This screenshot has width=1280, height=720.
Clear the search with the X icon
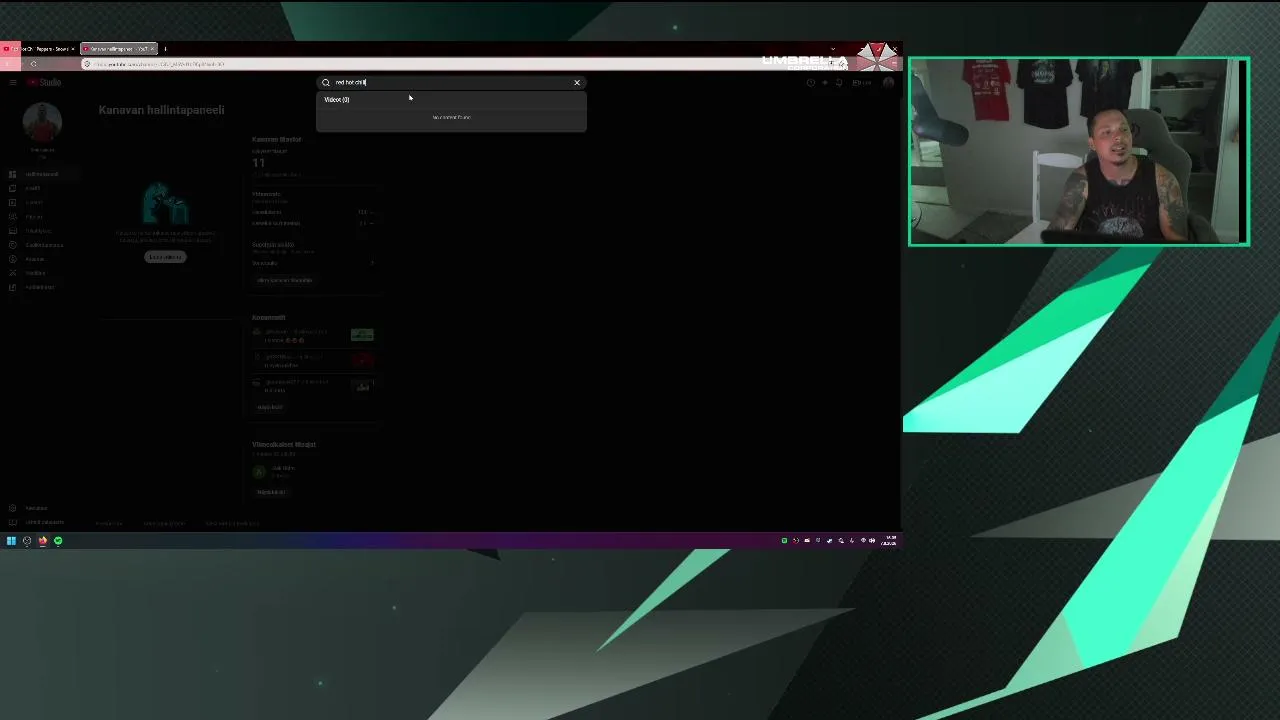click(x=577, y=83)
